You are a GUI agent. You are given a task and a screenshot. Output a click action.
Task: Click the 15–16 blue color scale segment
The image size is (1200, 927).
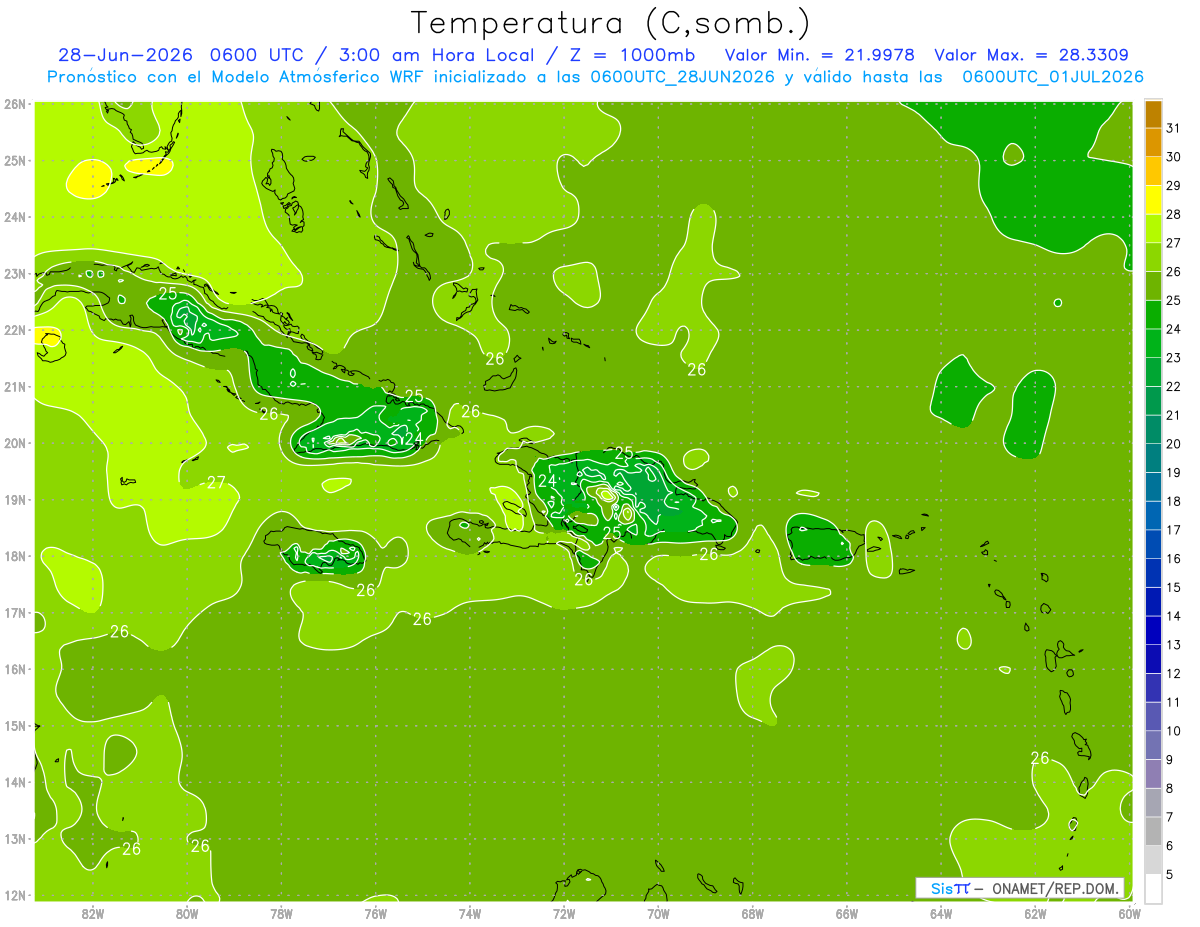click(1153, 573)
